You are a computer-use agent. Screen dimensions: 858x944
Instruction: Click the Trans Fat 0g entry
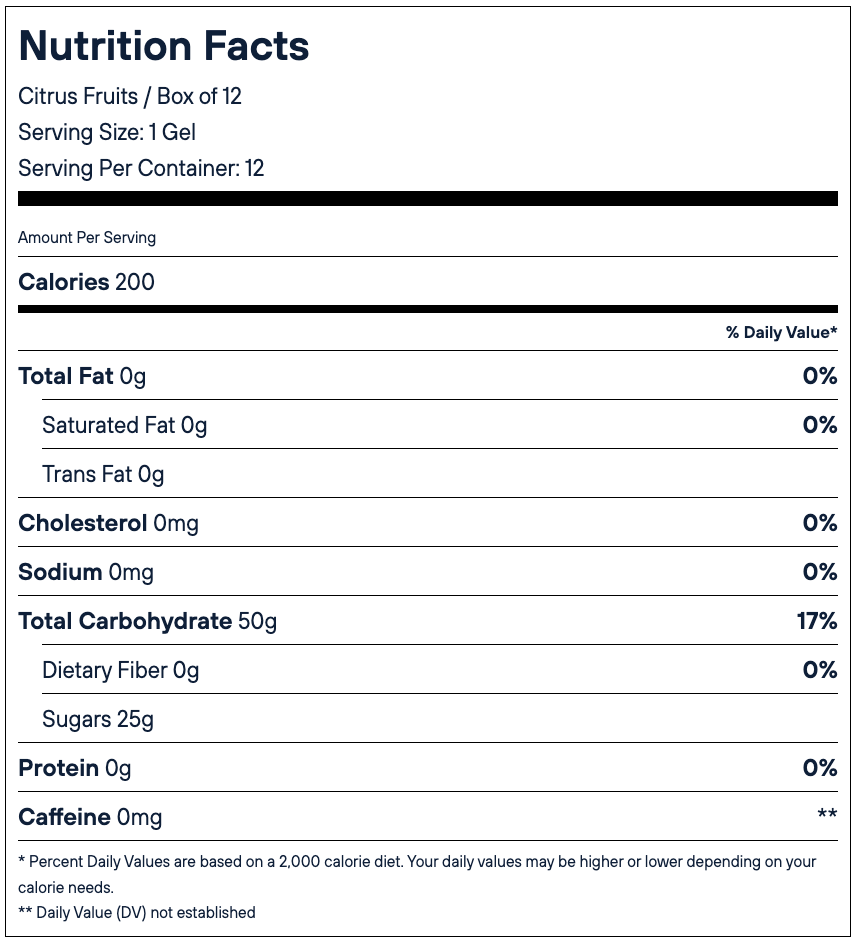103,474
